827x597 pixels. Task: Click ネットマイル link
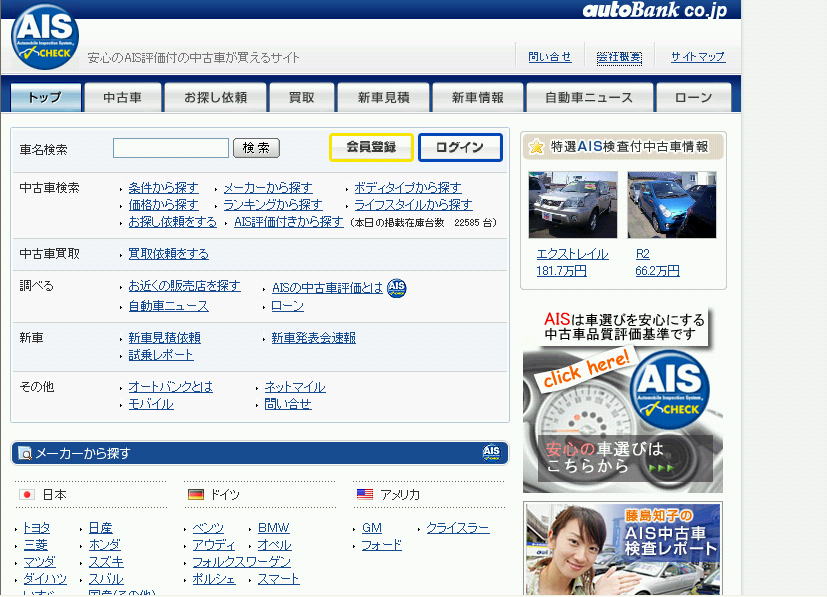pos(295,387)
